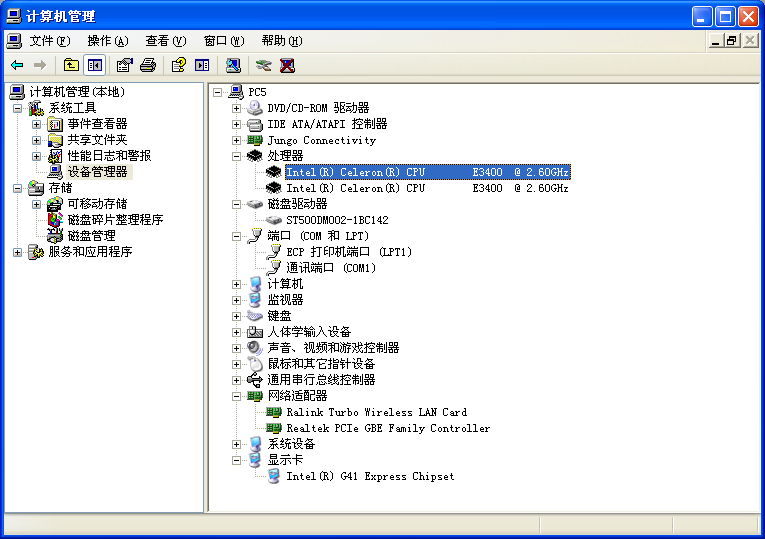Collapse the 磁盘驱动器 node
This screenshot has width=765, height=539.
pyautogui.click(x=237, y=204)
